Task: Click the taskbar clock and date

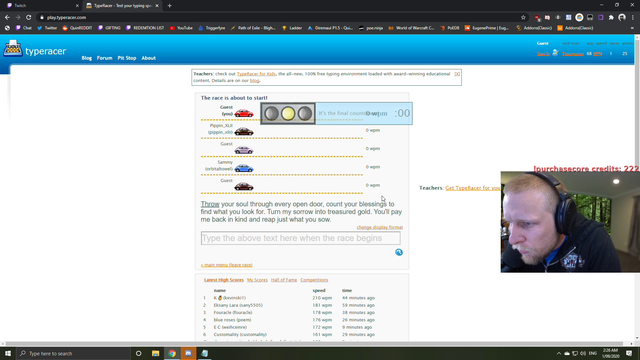Action: click(611, 353)
